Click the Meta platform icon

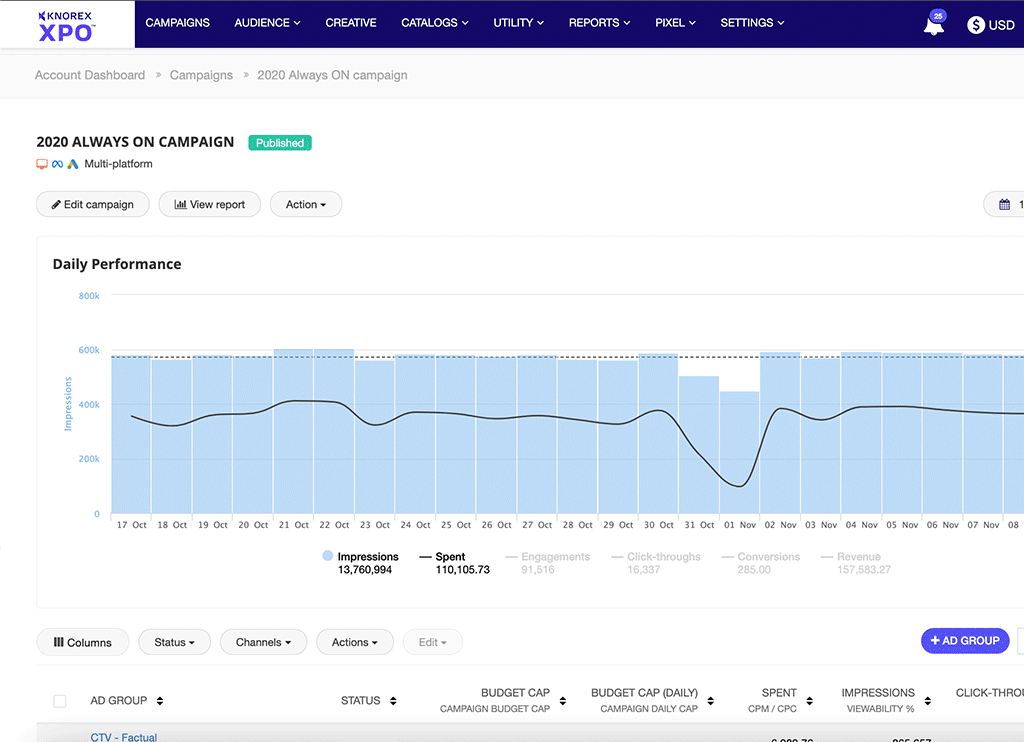click(x=57, y=164)
